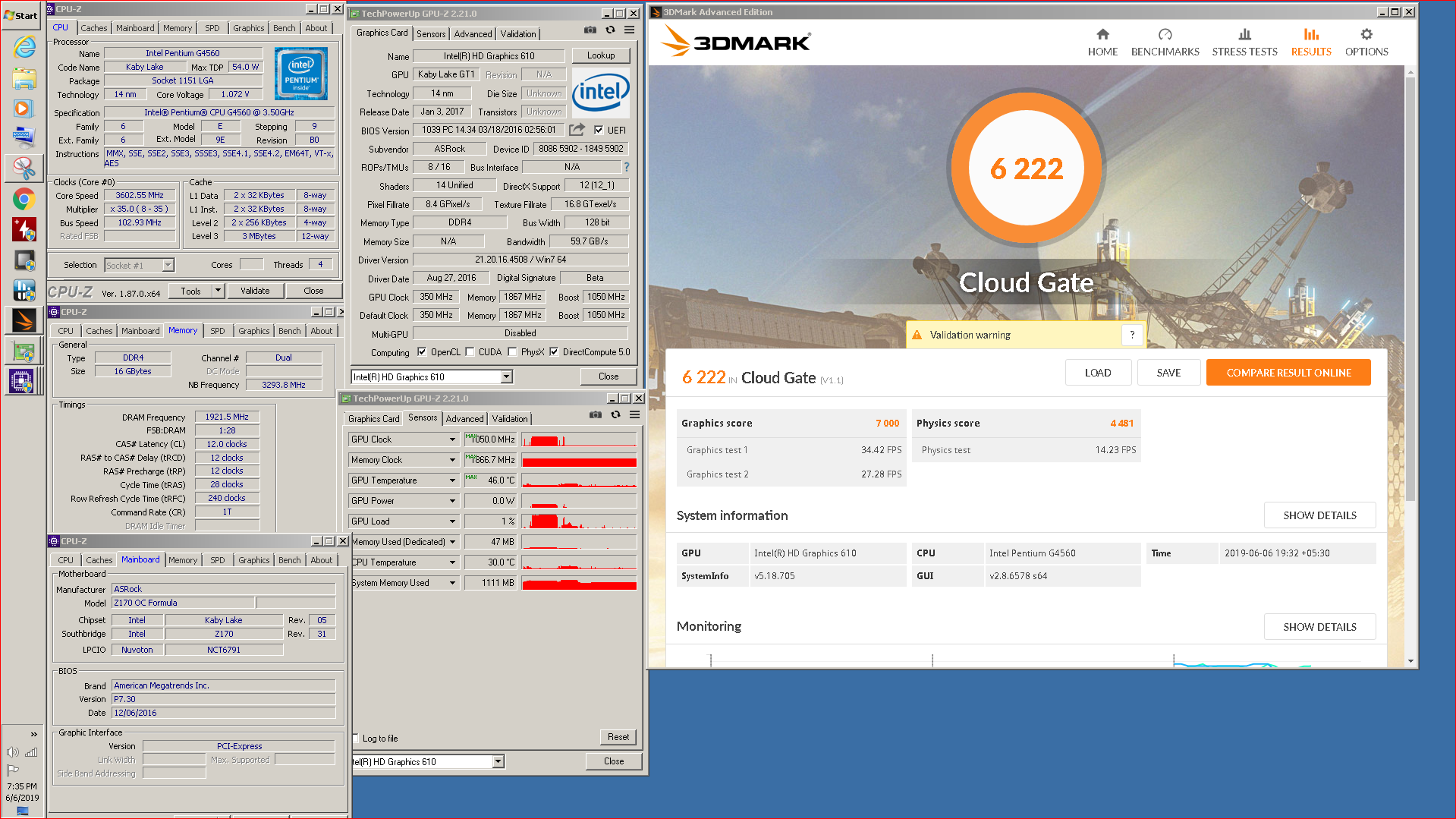Enable the Log to file checkbox

(355, 738)
